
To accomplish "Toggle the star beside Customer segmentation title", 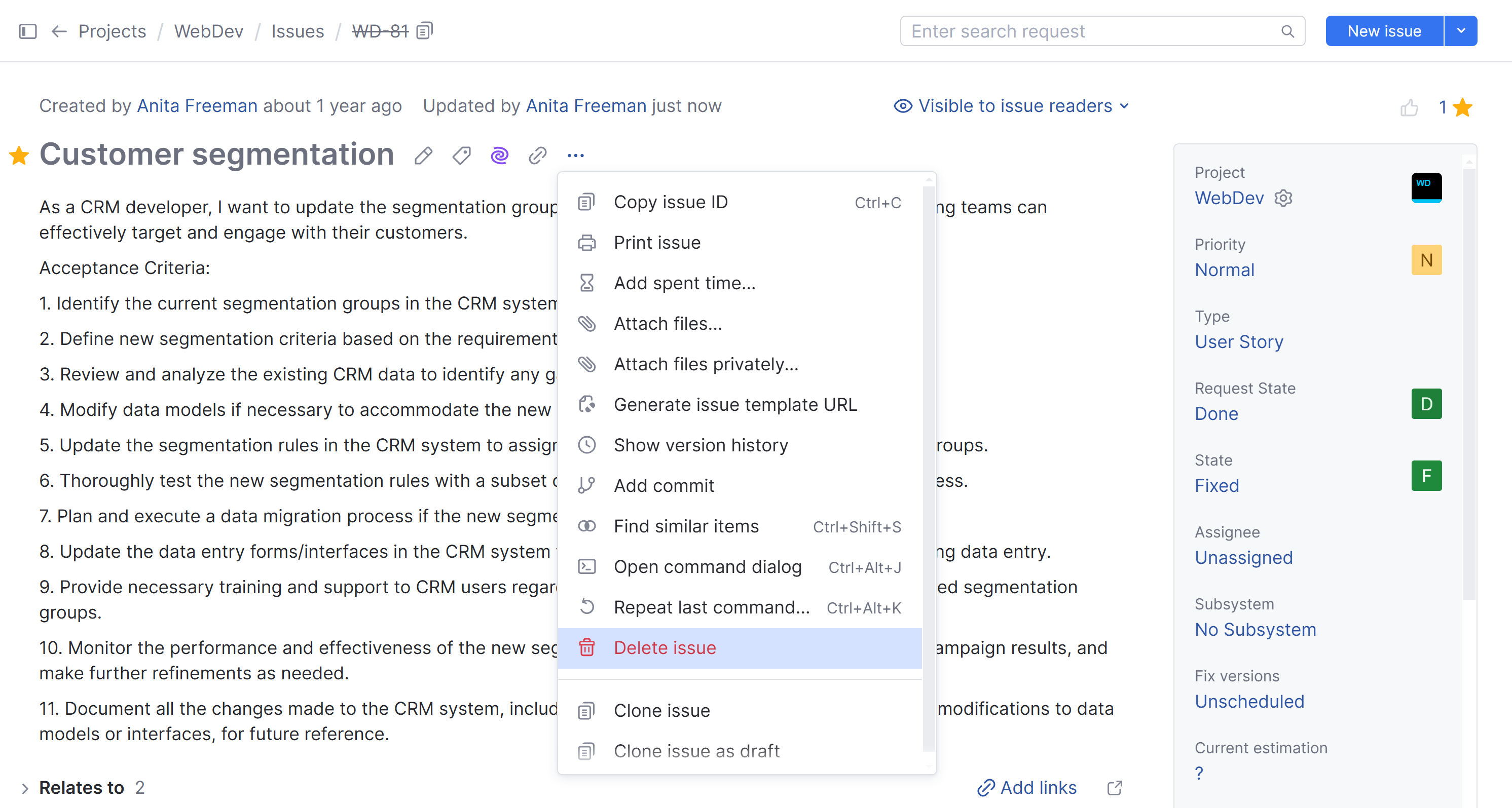I will click(x=19, y=156).
